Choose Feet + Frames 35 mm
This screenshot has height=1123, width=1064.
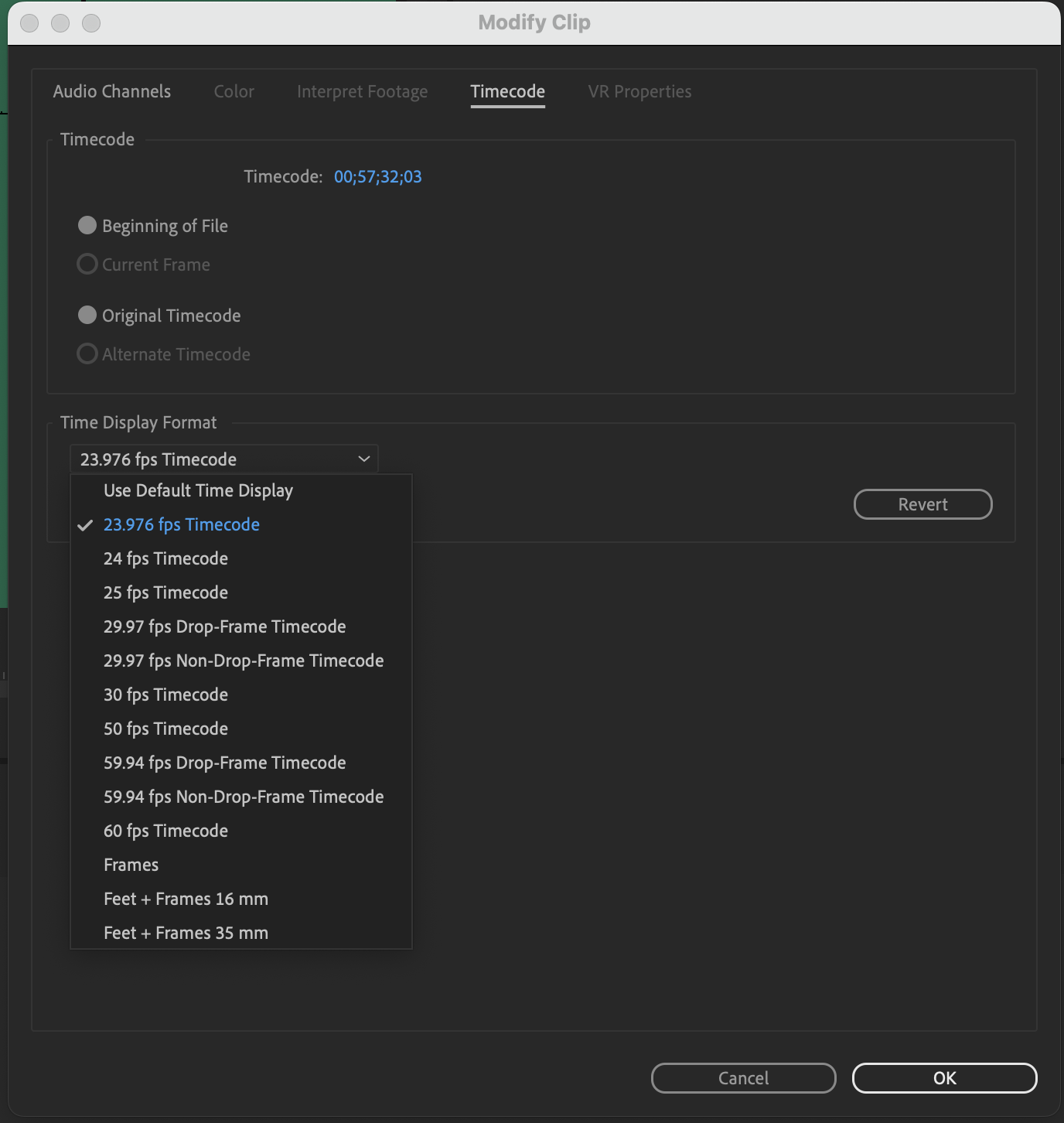point(186,933)
